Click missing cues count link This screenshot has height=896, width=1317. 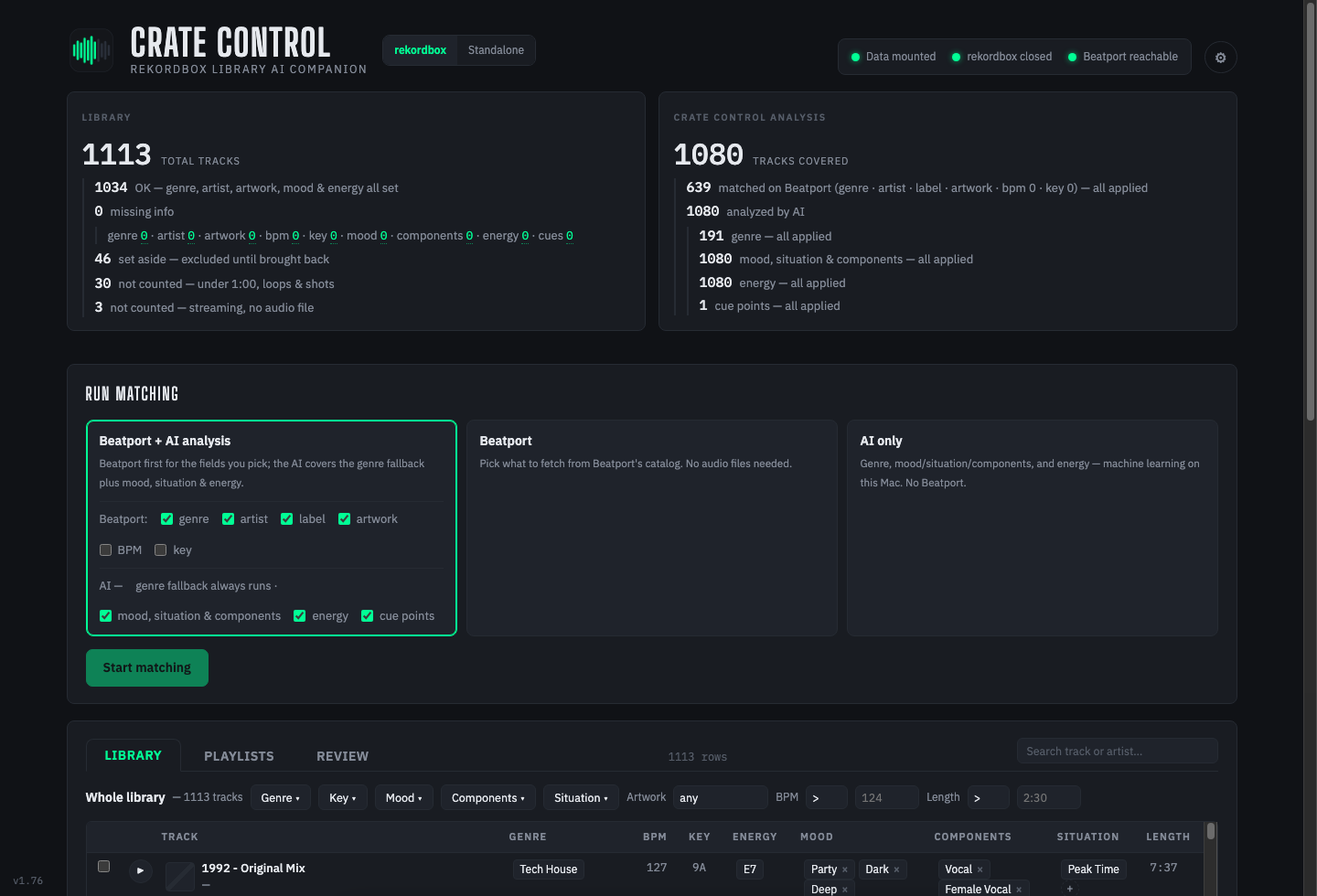[569, 236]
